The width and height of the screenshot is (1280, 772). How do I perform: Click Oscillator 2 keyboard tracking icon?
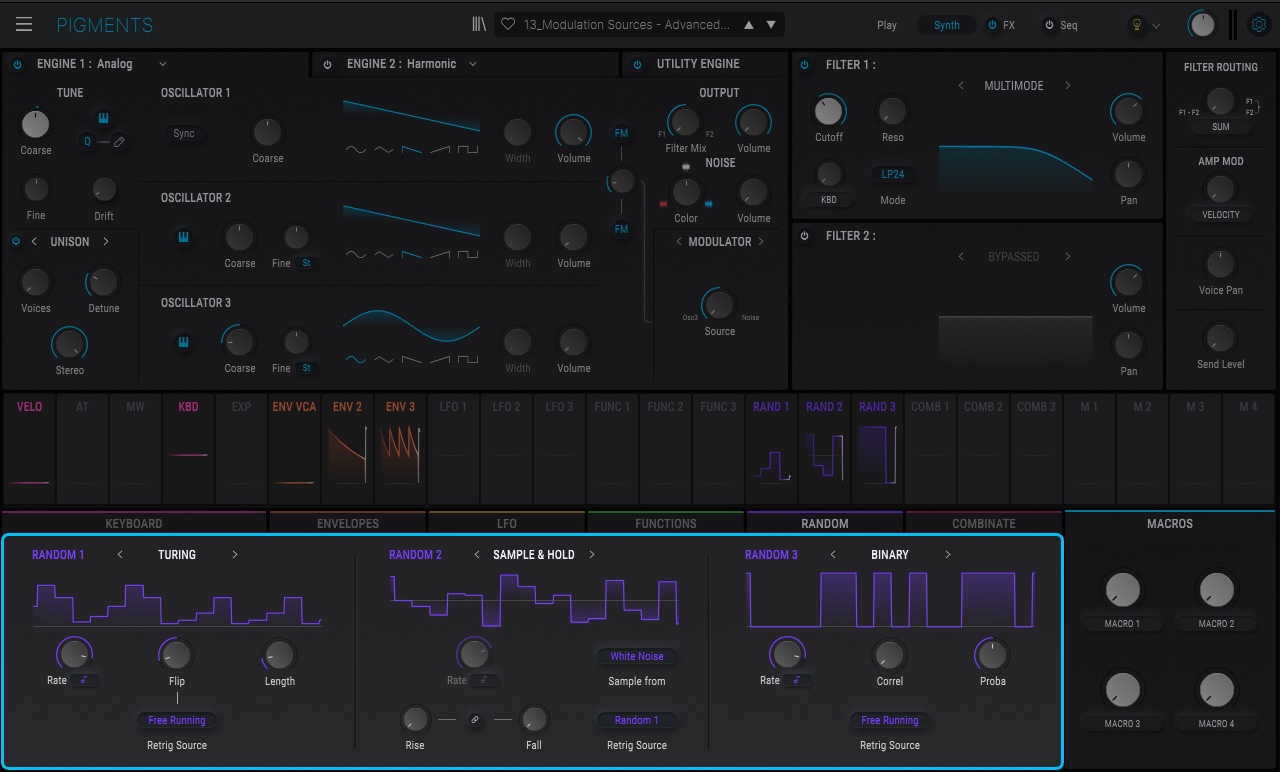click(184, 237)
